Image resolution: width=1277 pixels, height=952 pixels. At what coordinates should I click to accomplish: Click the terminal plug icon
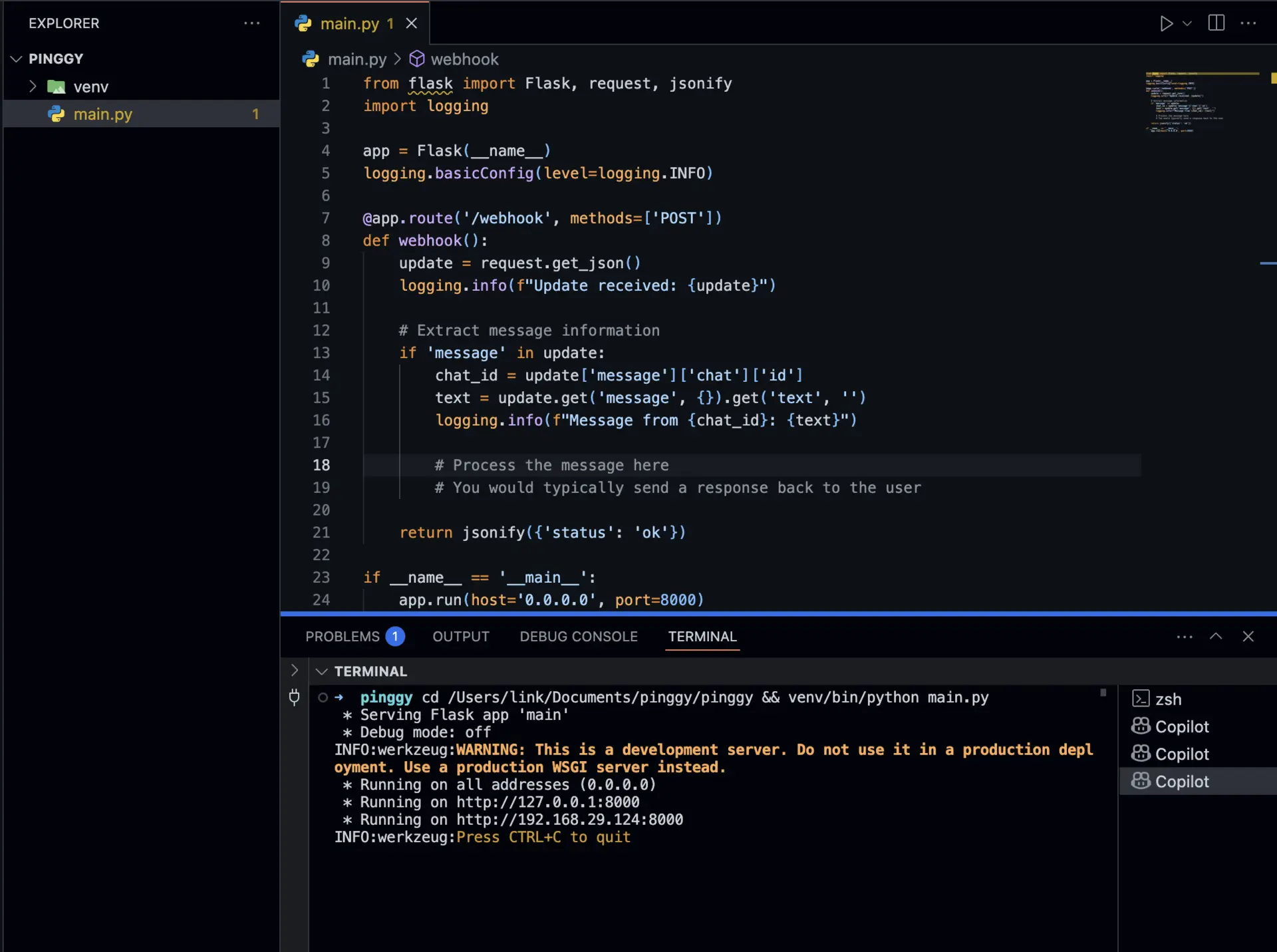295,697
